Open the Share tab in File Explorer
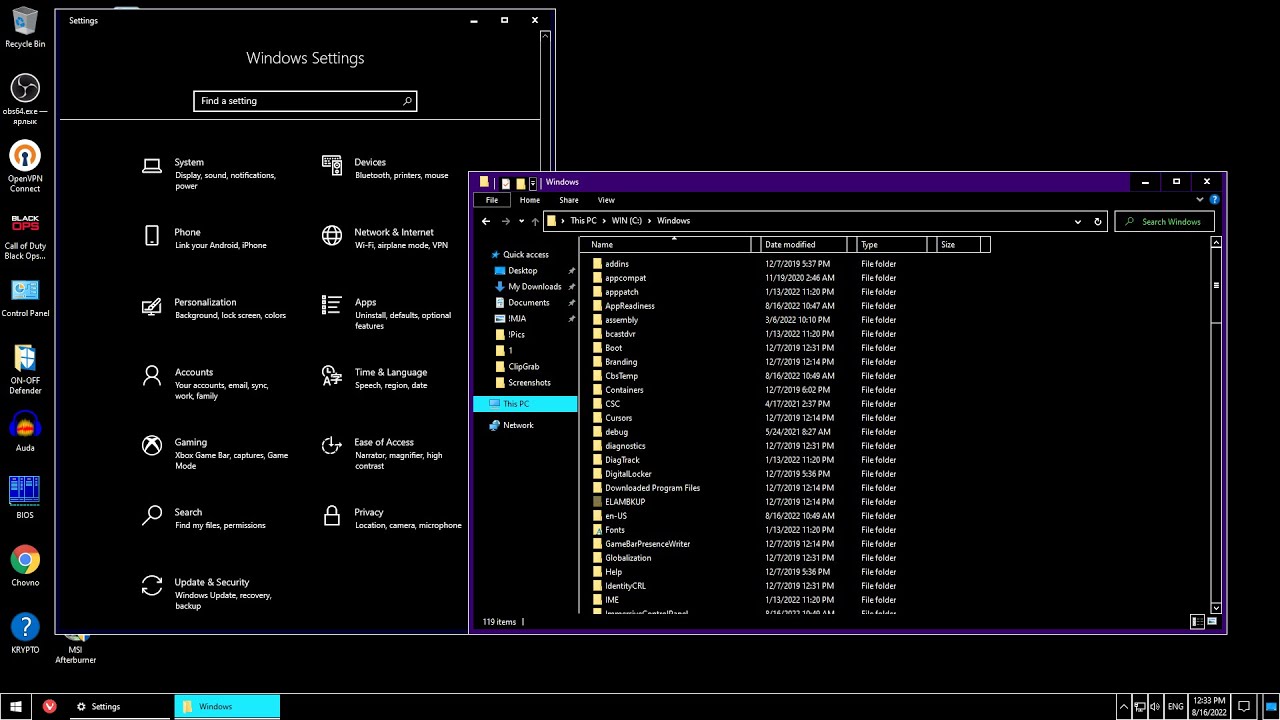 [568, 200]
